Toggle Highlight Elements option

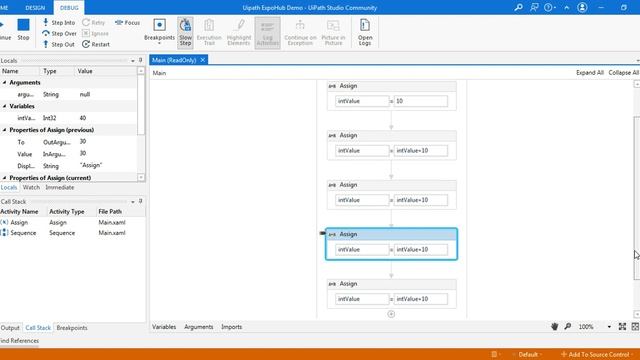coord(239,33)
